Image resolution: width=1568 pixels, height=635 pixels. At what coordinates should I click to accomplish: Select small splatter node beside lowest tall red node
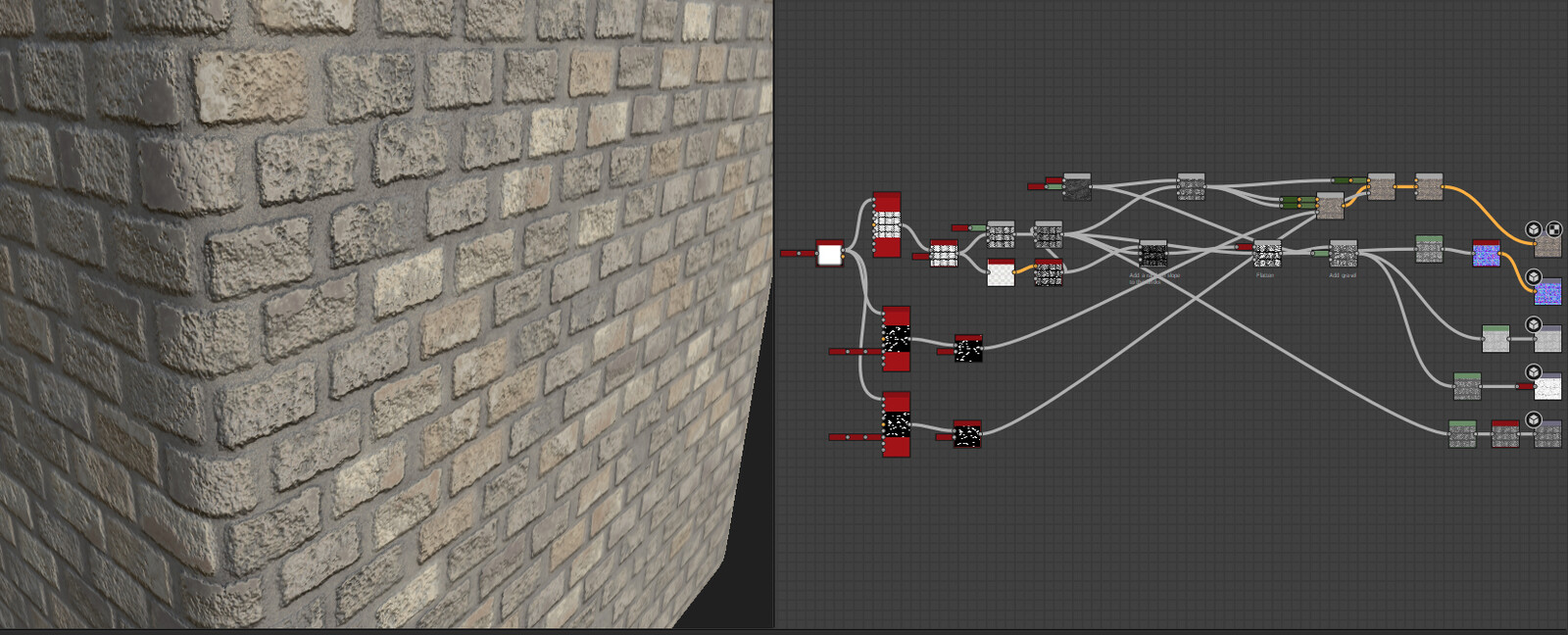(x=967, y=434)
